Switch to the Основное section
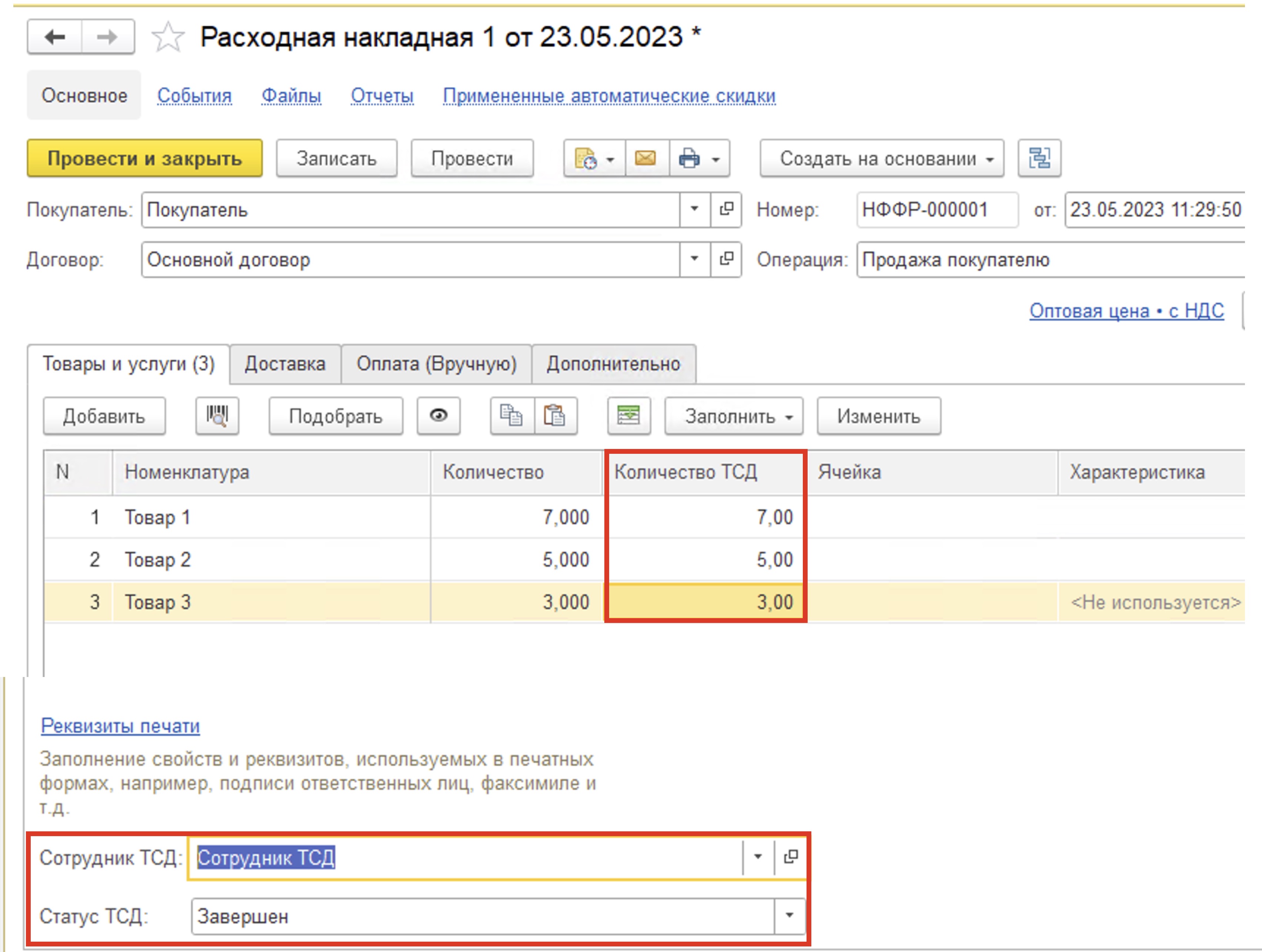Image resolution: width=1262 pixels, height=952 pixels. (84, 95)
